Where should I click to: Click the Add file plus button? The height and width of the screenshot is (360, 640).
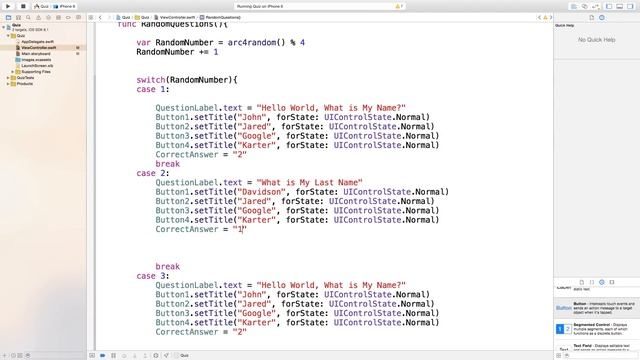4,356
